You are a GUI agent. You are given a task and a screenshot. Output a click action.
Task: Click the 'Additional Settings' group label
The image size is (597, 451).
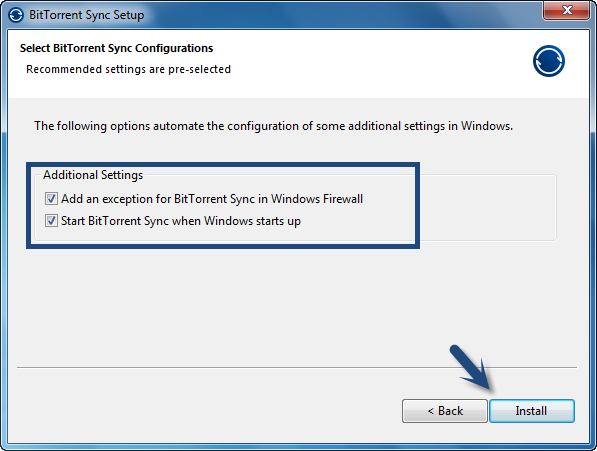93,175
